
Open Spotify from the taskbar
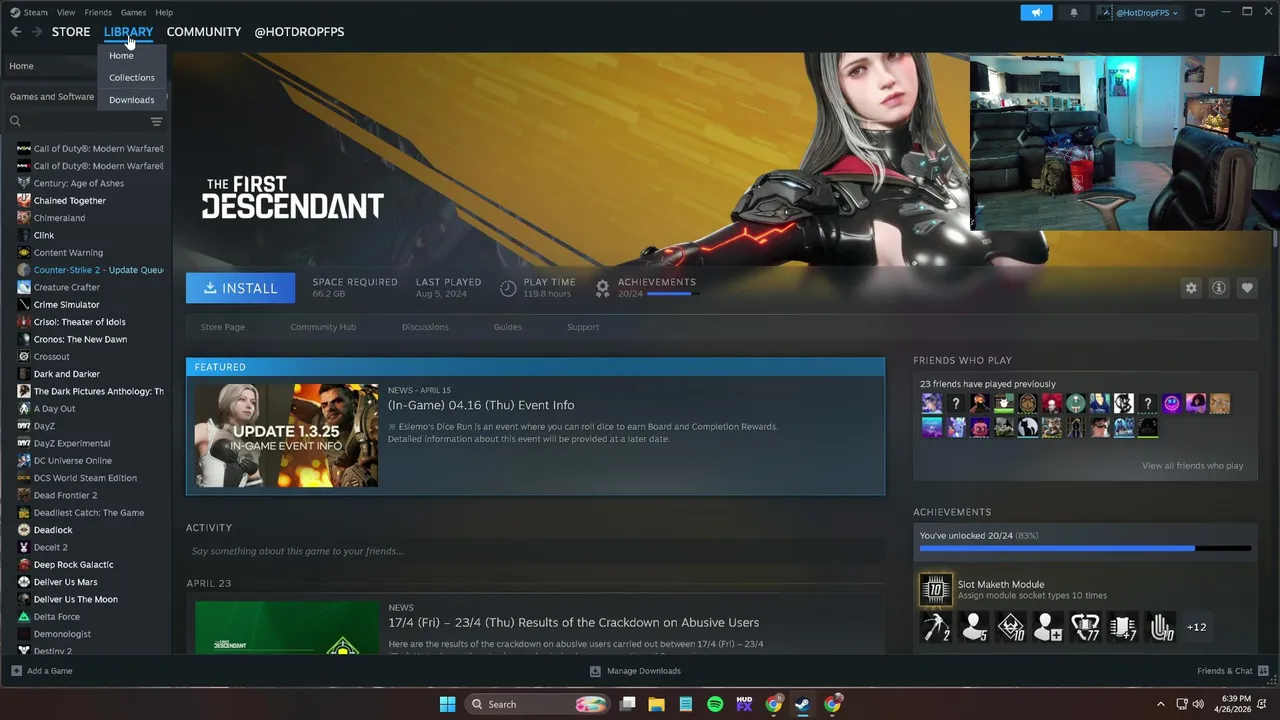pos(715,704)
